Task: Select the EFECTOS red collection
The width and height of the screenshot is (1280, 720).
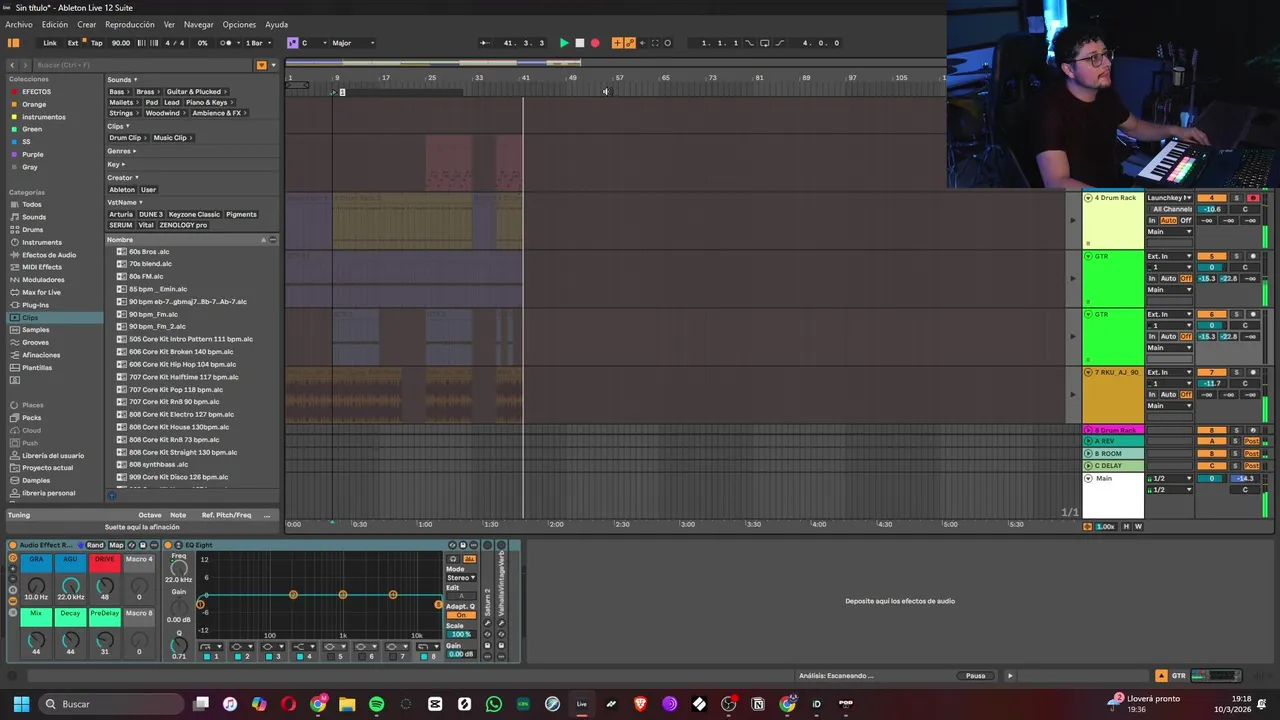Action: pyautogui.click(x=36, y=92)
